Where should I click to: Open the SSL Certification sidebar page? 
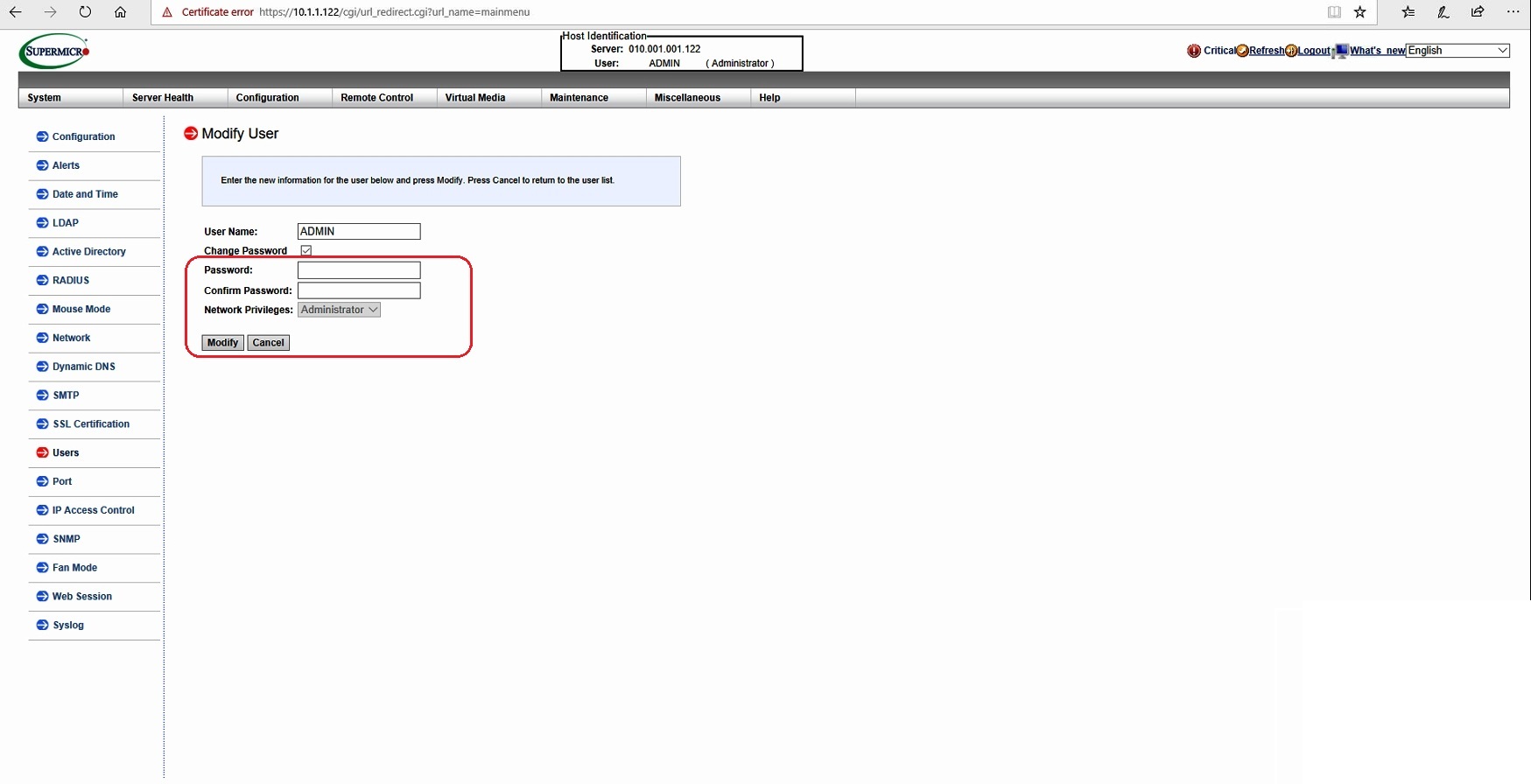(91, 424)
